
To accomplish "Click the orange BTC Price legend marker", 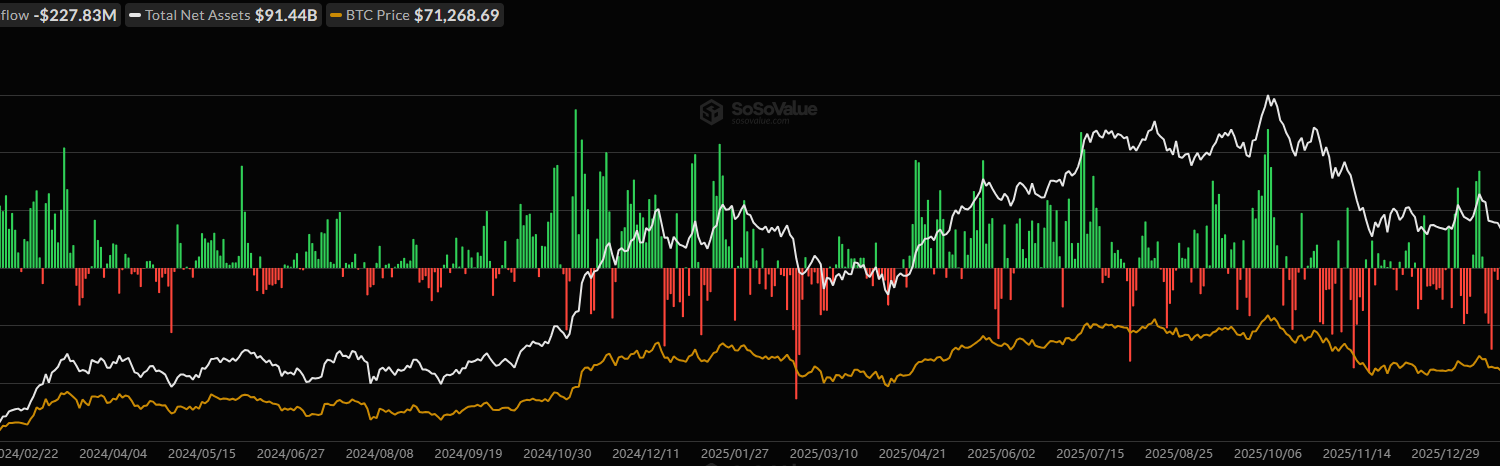I will click(x=337, y=15).
